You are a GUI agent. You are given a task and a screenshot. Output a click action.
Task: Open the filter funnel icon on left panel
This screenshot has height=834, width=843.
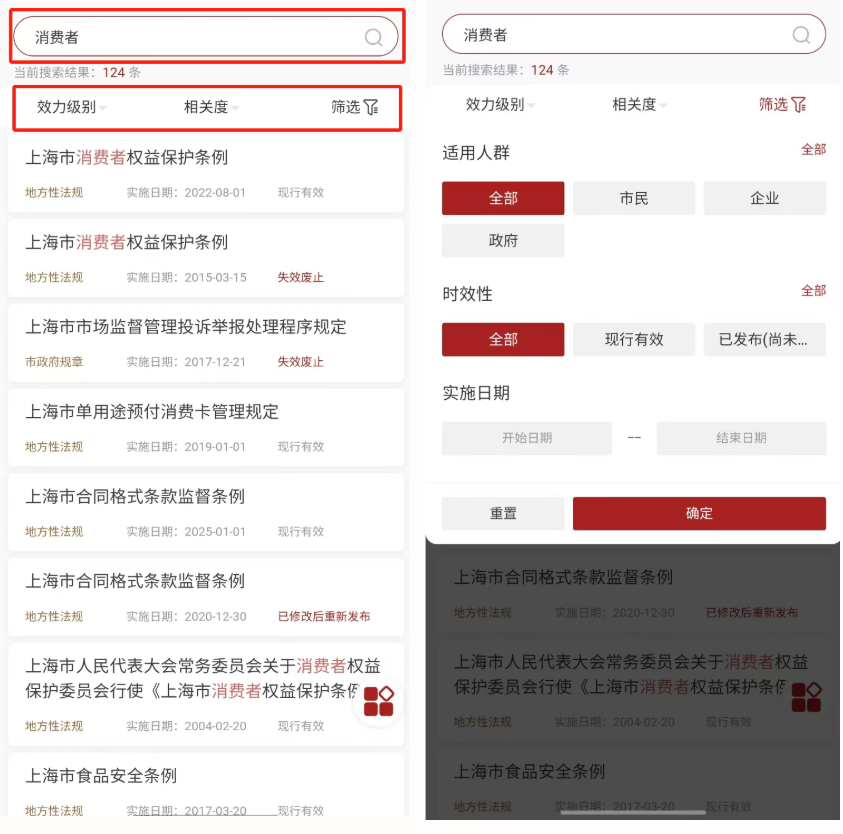pos(371,107)
